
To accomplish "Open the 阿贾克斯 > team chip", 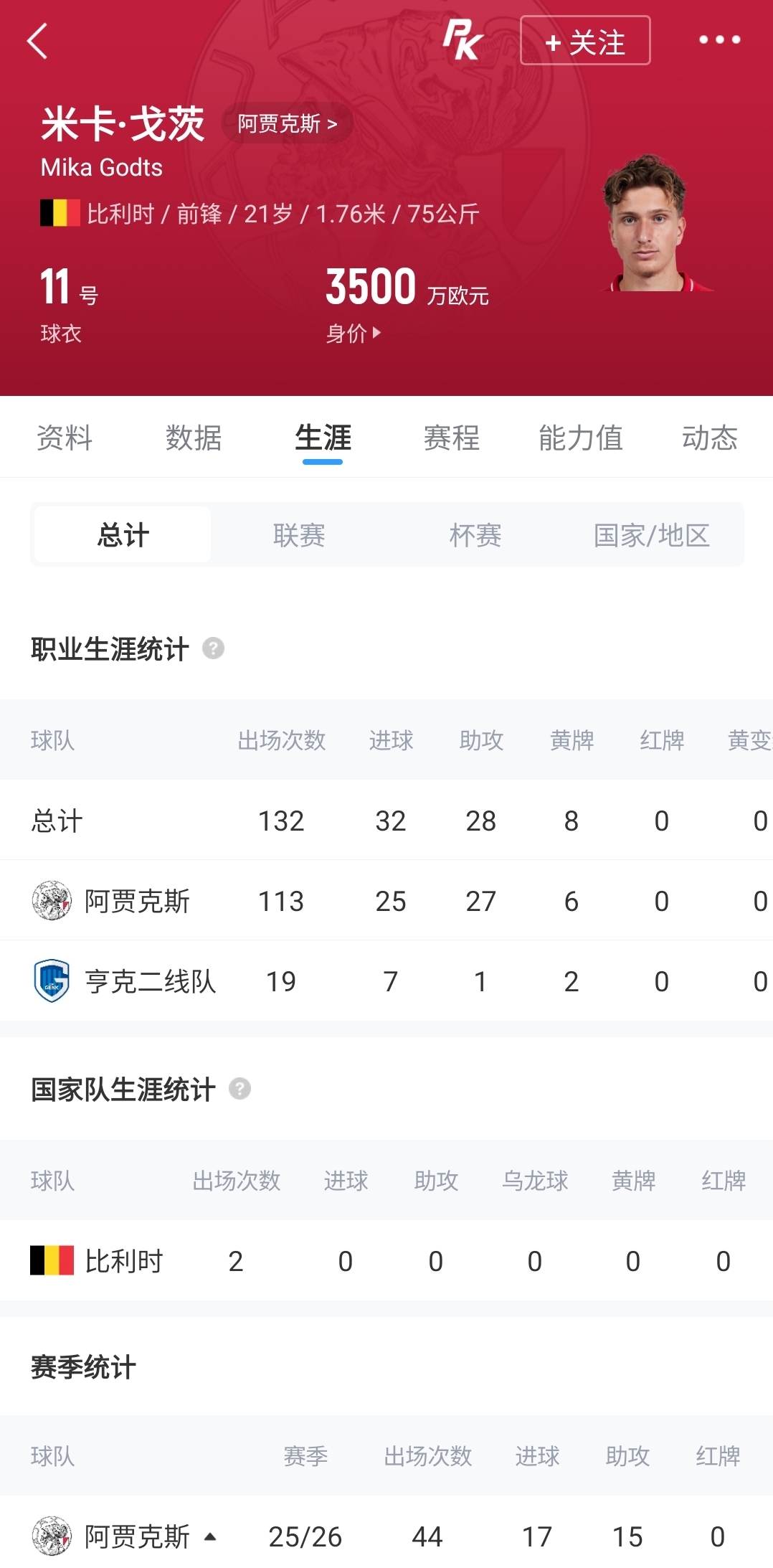I will click(x=288, y=124).
